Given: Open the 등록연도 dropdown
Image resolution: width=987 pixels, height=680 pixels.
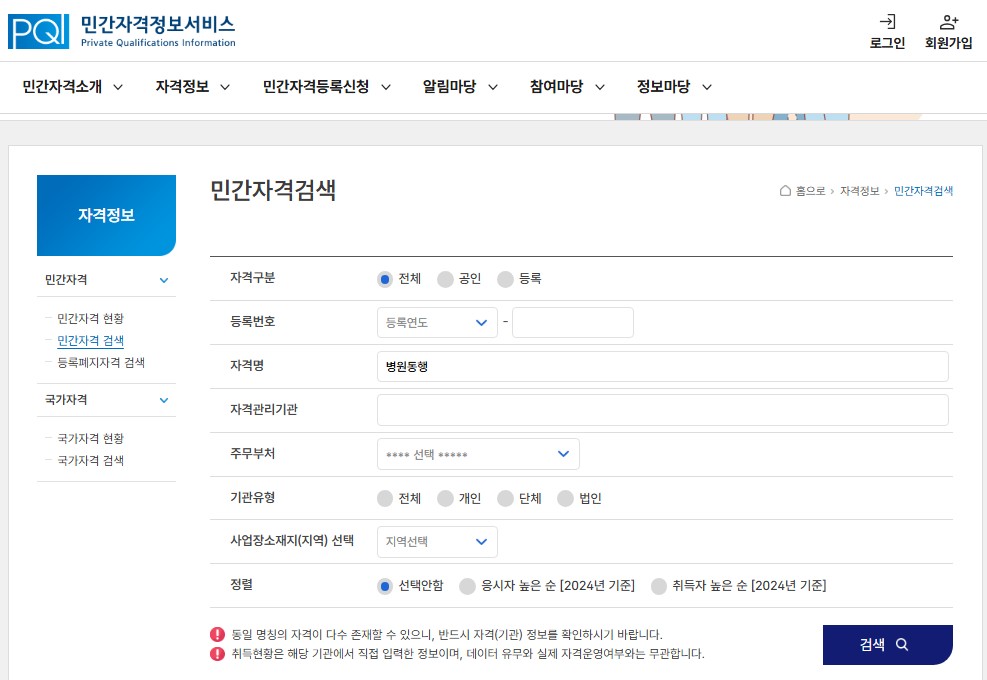Looking at the screenshot, I should (x=437, y=322).
